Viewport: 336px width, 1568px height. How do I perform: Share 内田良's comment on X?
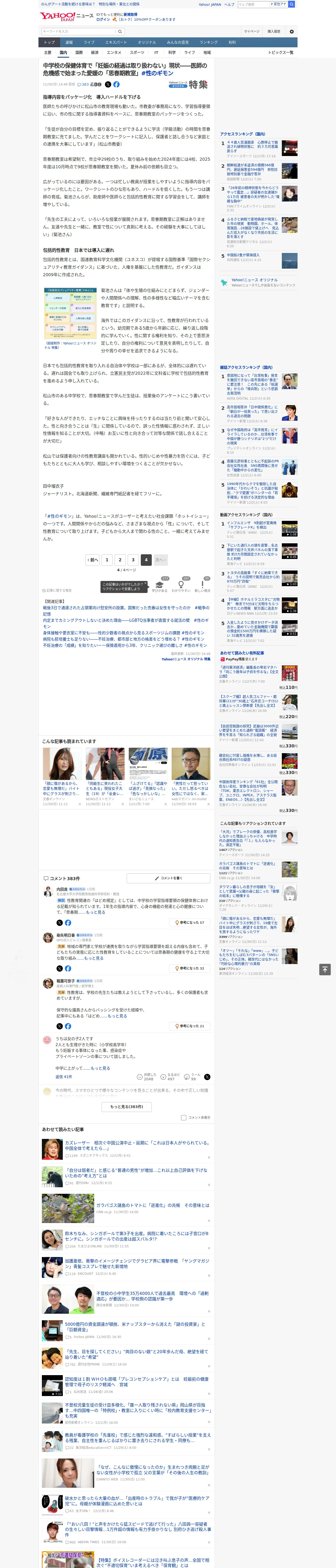(60, 923)
